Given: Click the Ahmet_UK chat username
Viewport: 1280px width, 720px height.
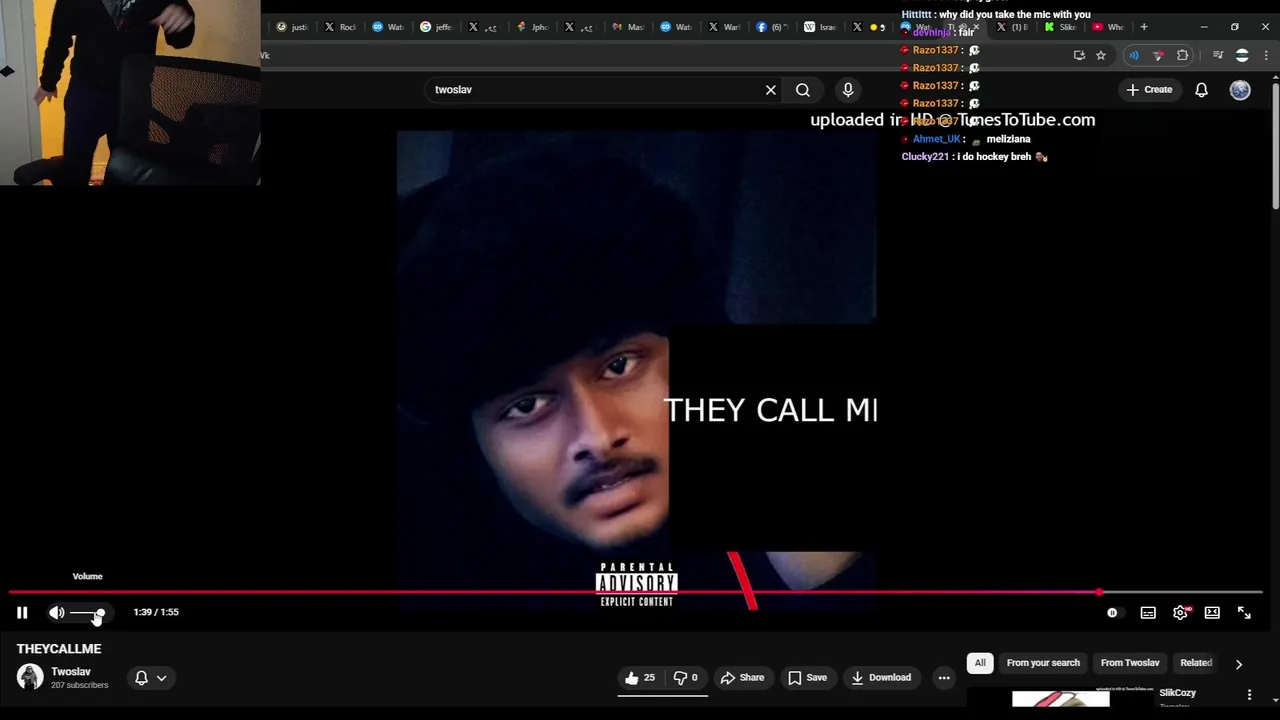Looking at the screenshot, I should tap(936, 139).
